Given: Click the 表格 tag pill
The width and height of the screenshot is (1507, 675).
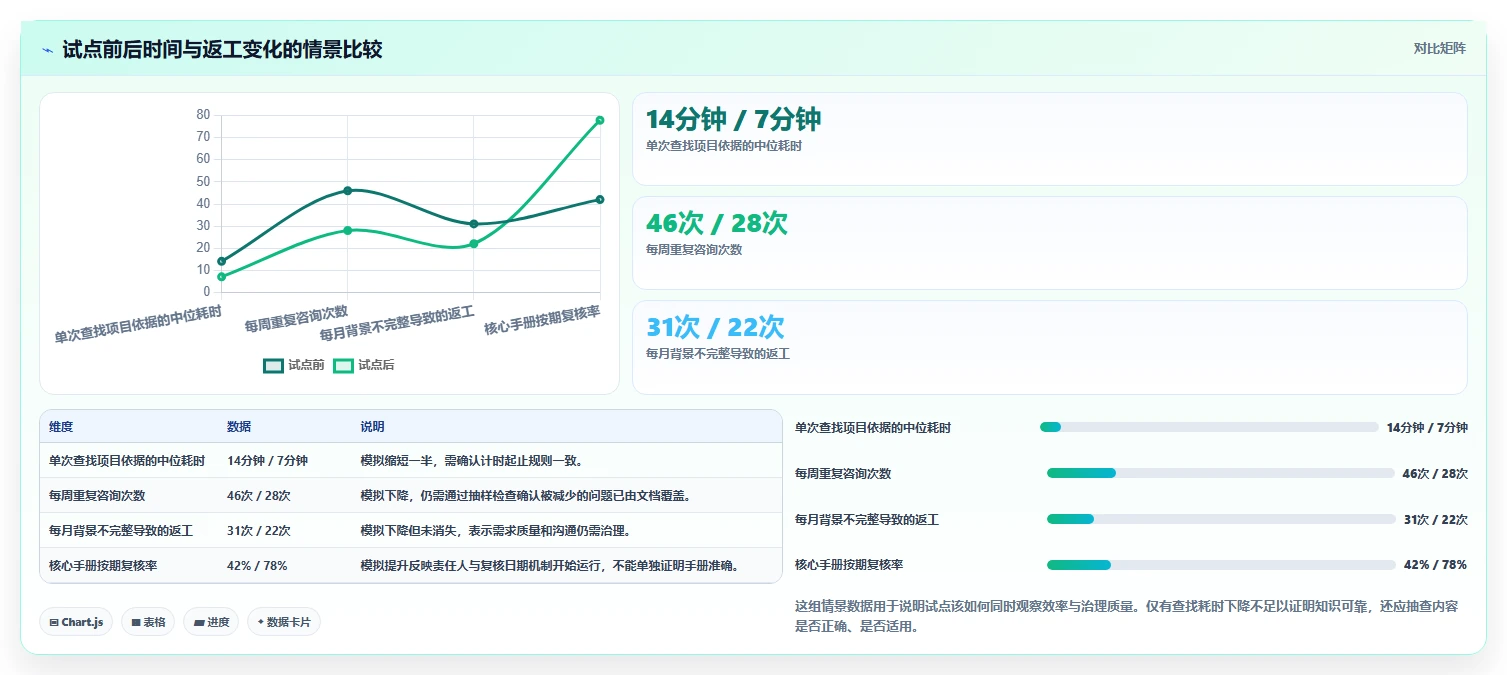Looking at the screenshot, I should click(148, 622).
